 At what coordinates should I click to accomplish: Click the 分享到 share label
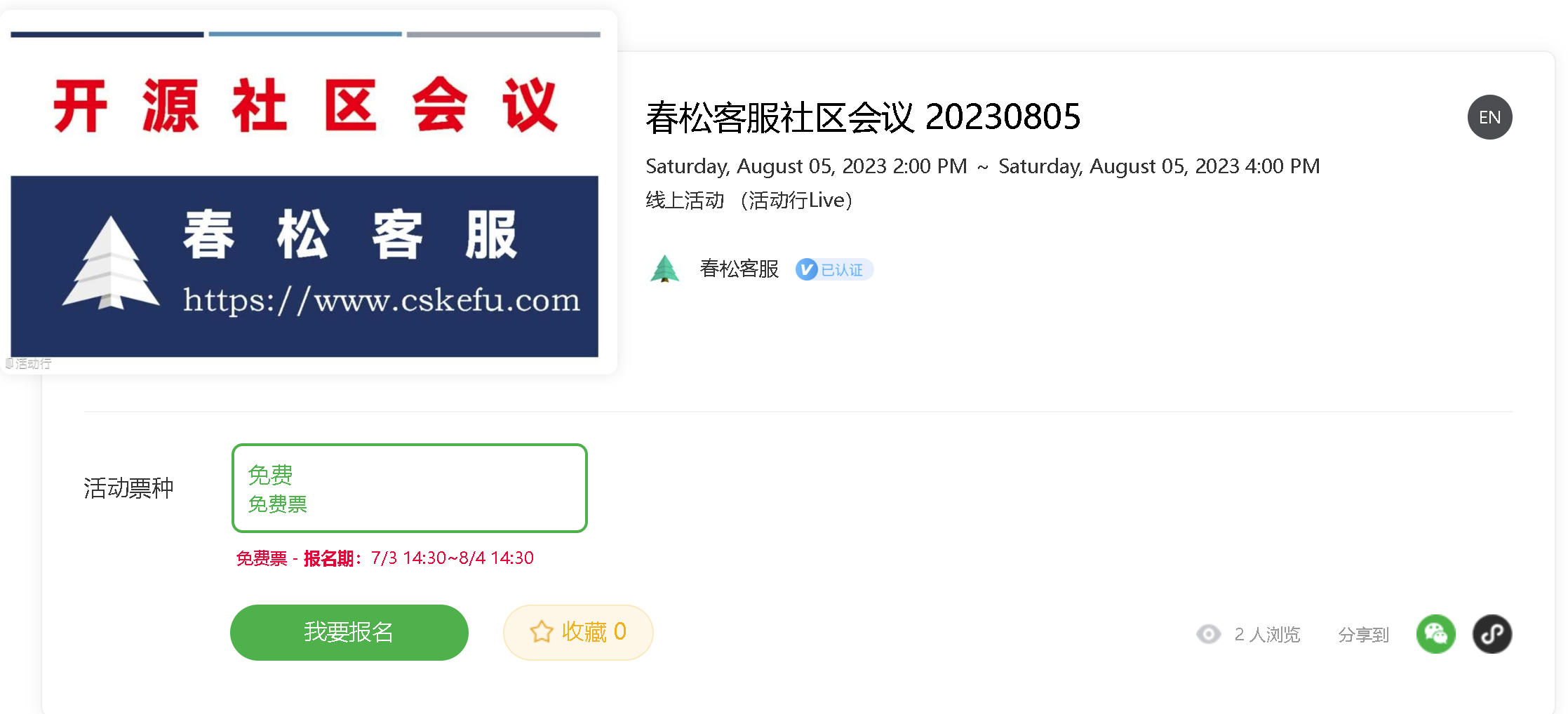tap(1363, 635)
